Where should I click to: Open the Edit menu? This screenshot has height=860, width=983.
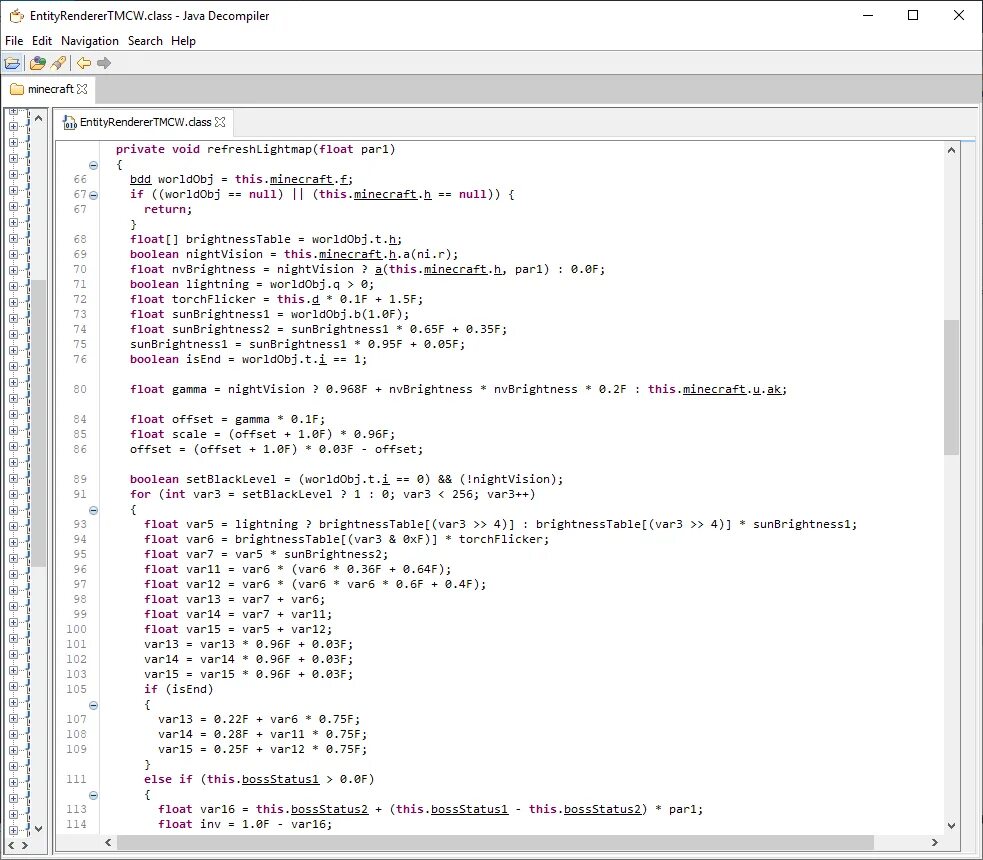coord(41,41)
